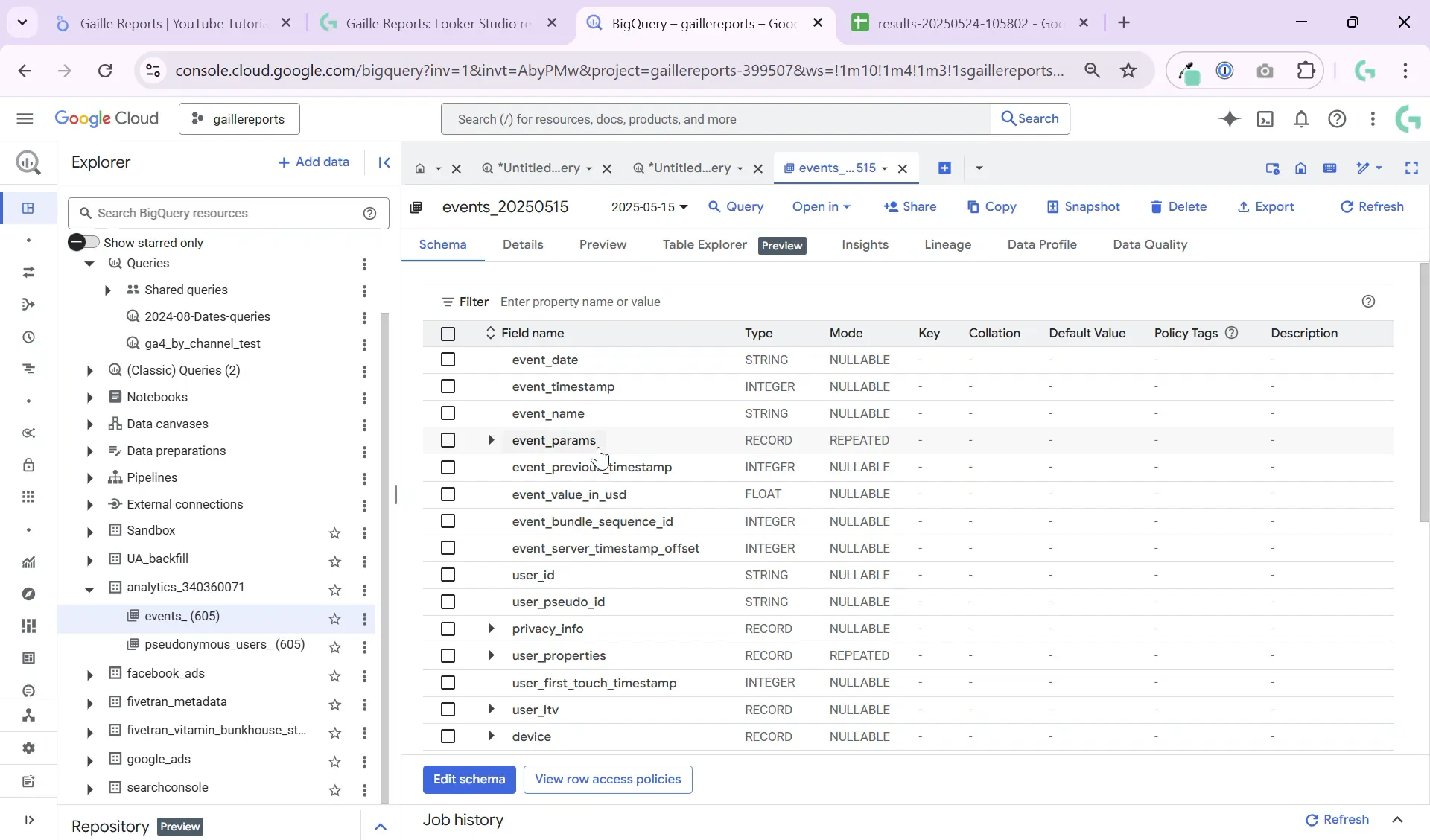This screenshot has height=840, width=1430.
Task: Star the pseudonymous_users_ table
Action: pos(334,648)
